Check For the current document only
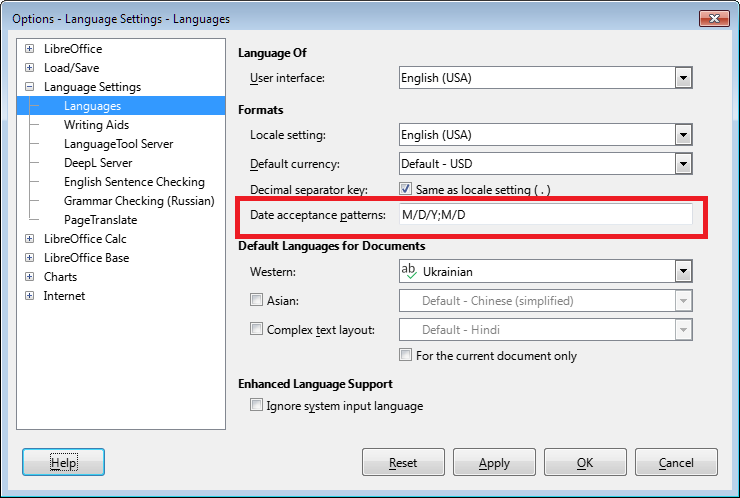The width and height of the screenshot is (740, 498). pyautogui.click(x=405, y=355)
